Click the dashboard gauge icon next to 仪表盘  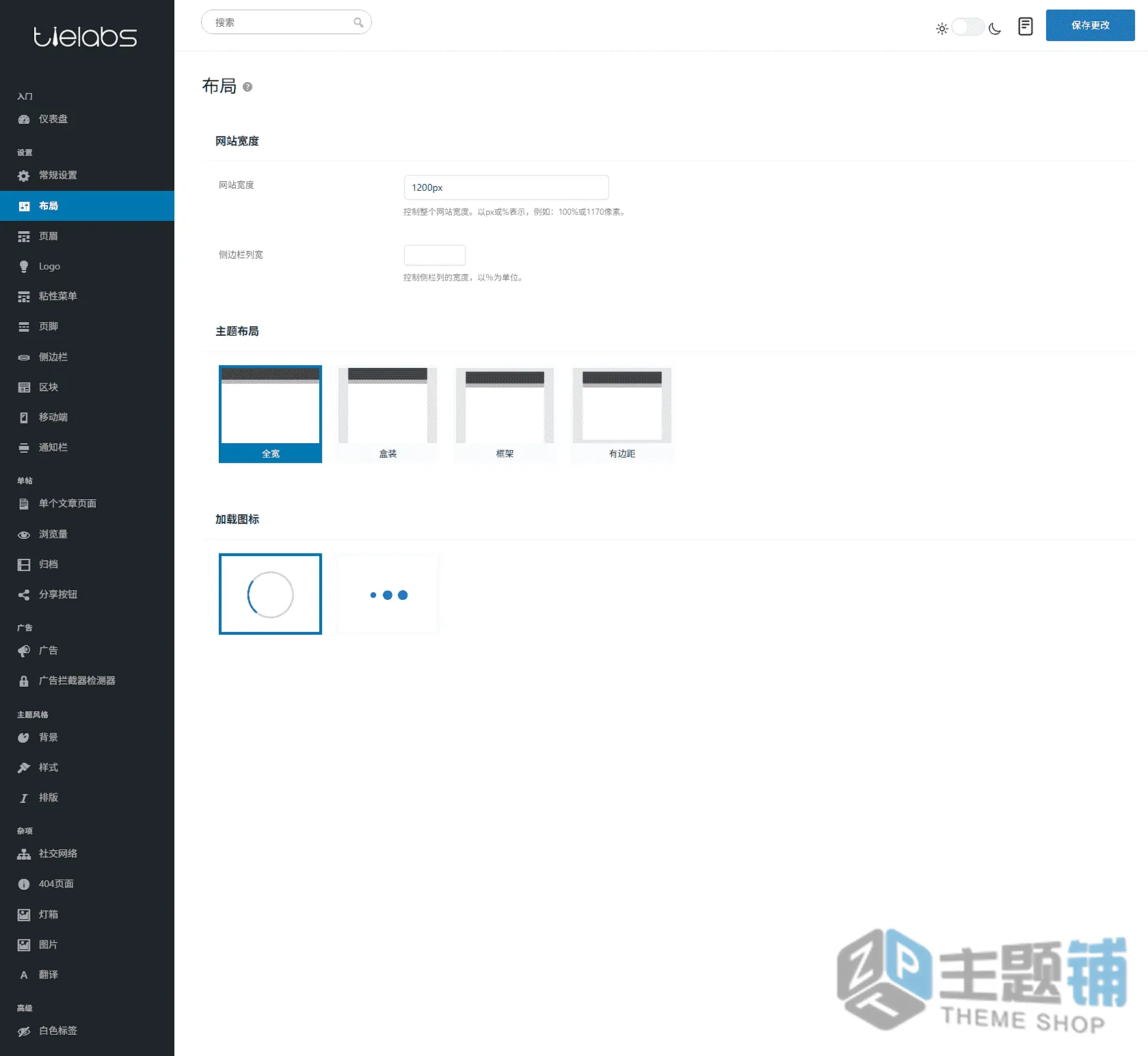24,120
